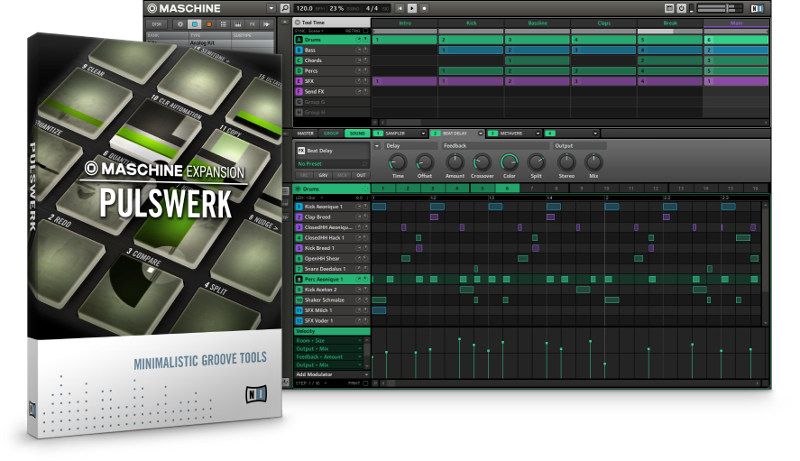Click the DISK button in the browser
This screenshot has width=800, height=461.
click(157, 24)
